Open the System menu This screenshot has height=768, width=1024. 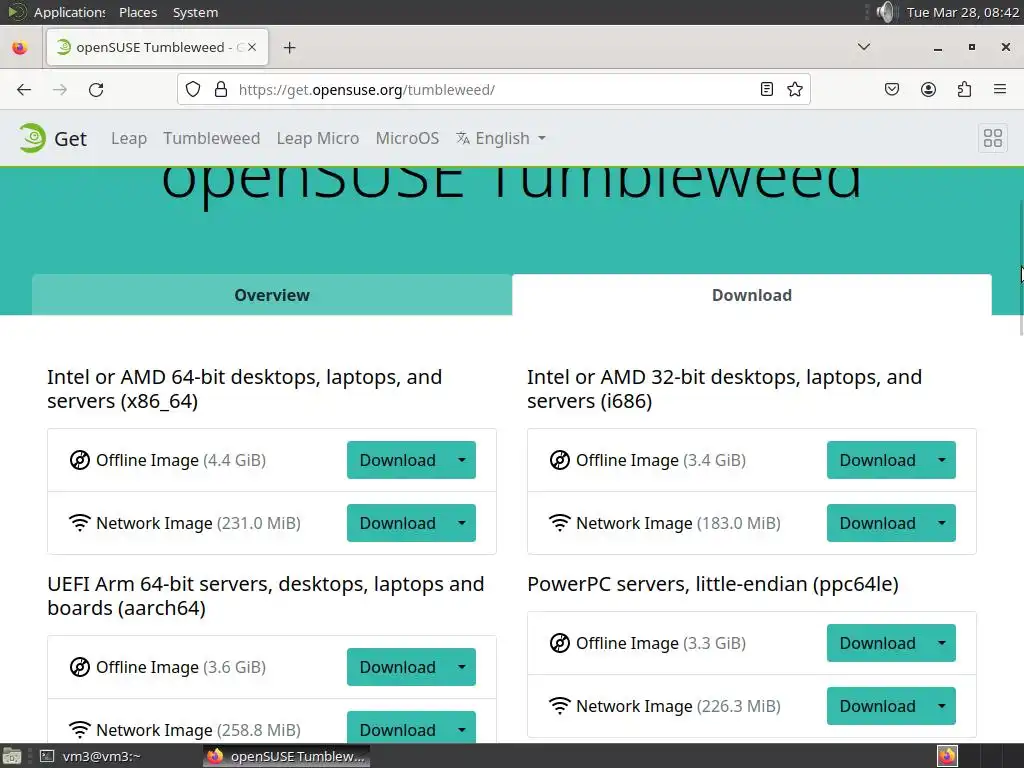click(195, 12)
